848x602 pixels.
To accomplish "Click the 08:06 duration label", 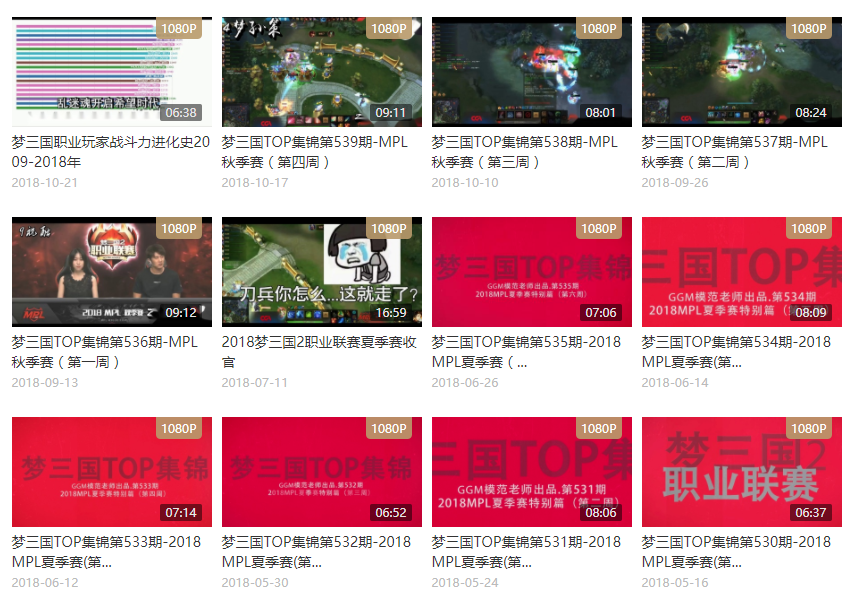I will [601, 512].
